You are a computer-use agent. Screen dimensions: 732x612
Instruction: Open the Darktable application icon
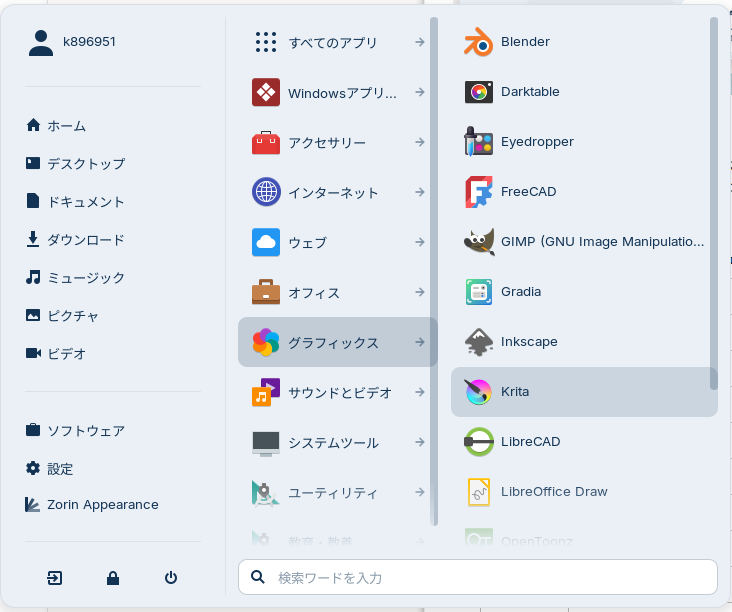pos(479,92)
